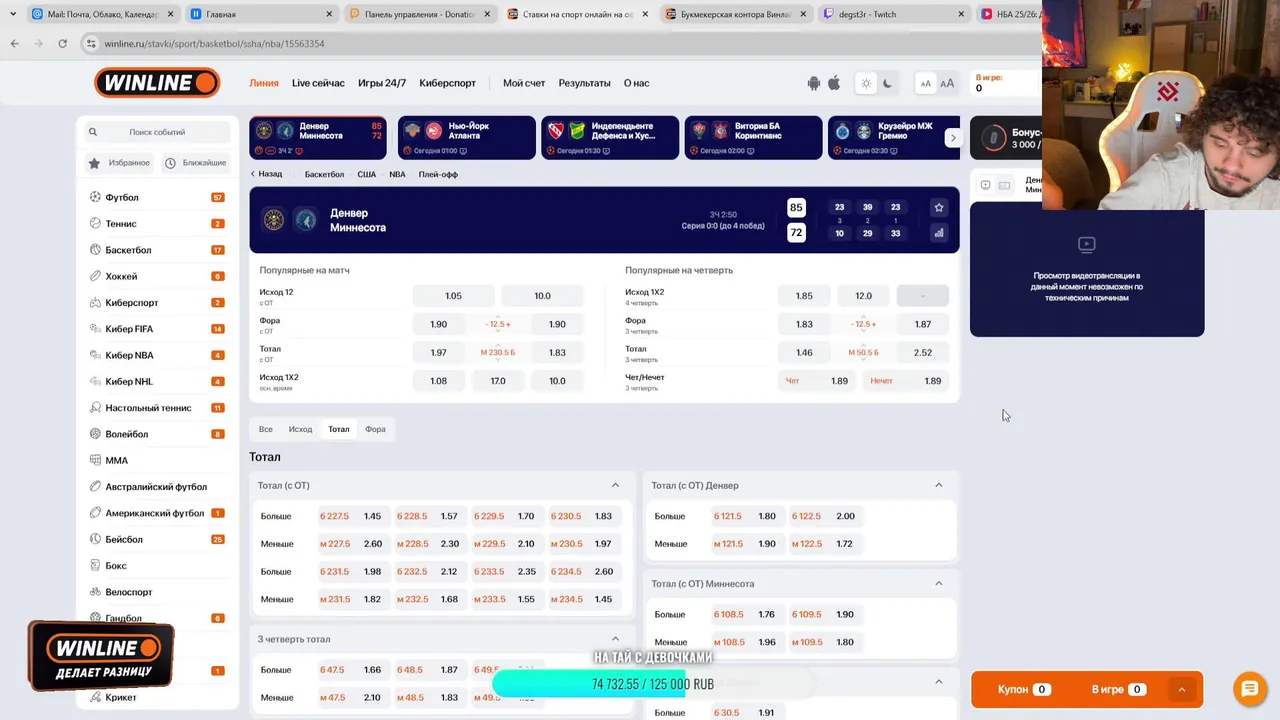Click the Кибер FIFA sidebar icon
This screenshot has width=1280, height=720.
point(95,329)
